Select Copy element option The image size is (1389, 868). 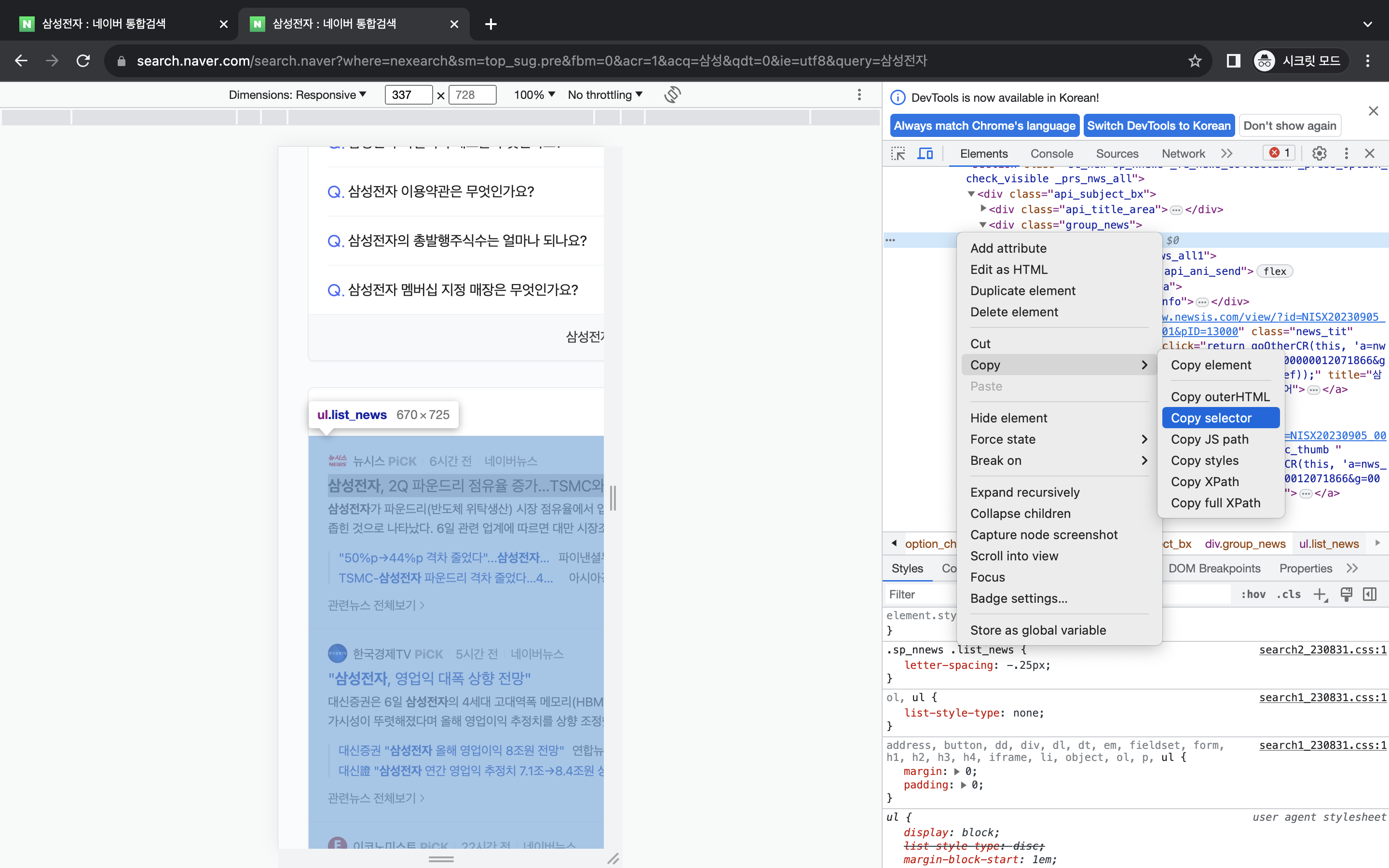coord(1221,365)
